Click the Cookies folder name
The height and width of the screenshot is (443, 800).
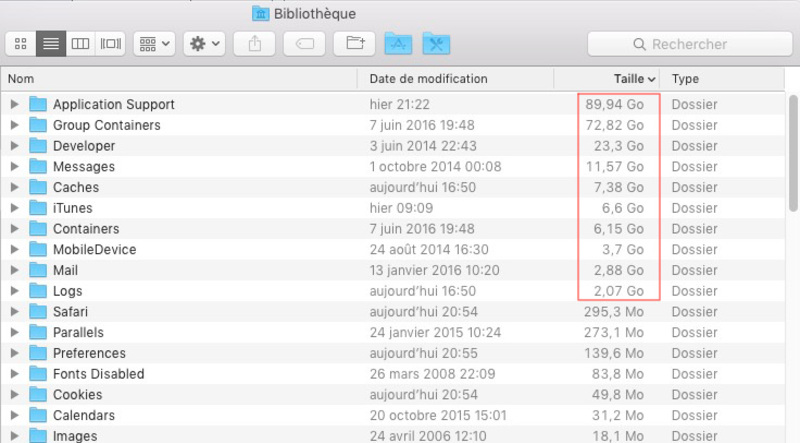[78, 395]
